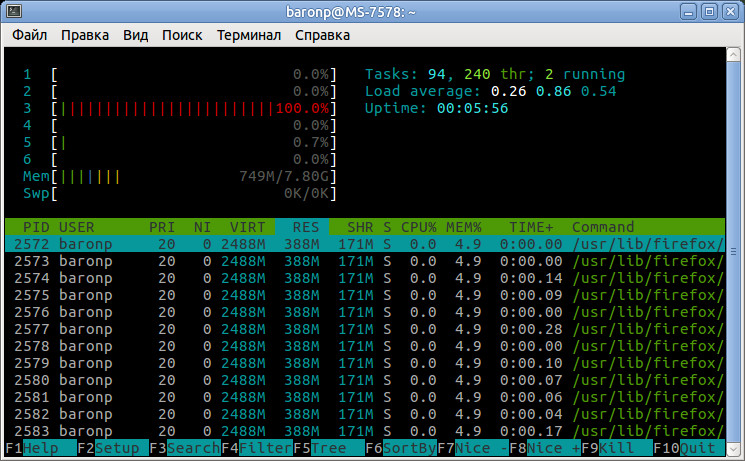The height and width of the screenshot is (461, 745).
Task: Click the CPU 3 usage bar at 100%
Action: click(194, 108)
